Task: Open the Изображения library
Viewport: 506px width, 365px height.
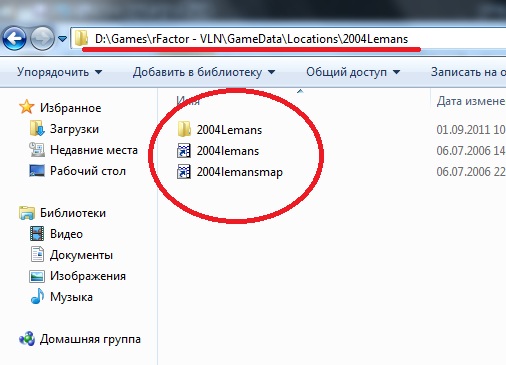Action: [88, 276]
